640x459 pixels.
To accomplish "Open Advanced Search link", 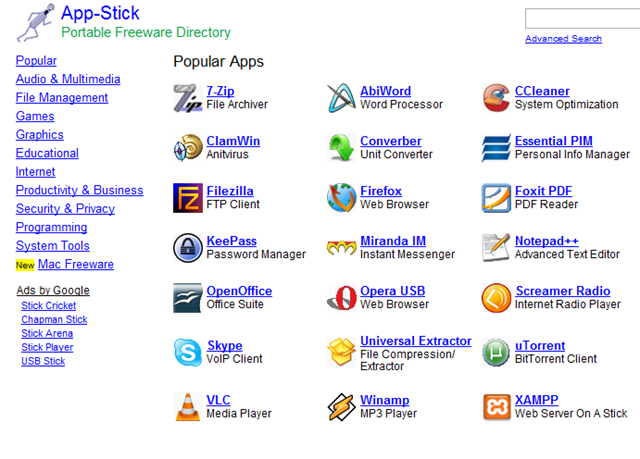I will [x=563, y=39].
